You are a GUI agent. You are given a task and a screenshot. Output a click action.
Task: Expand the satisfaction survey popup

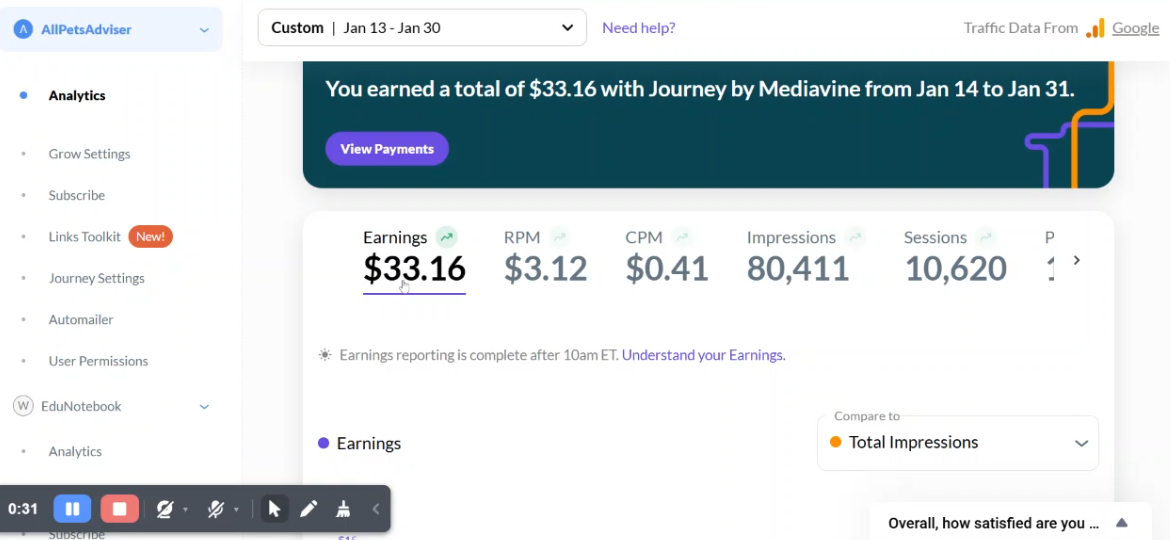1121,523
